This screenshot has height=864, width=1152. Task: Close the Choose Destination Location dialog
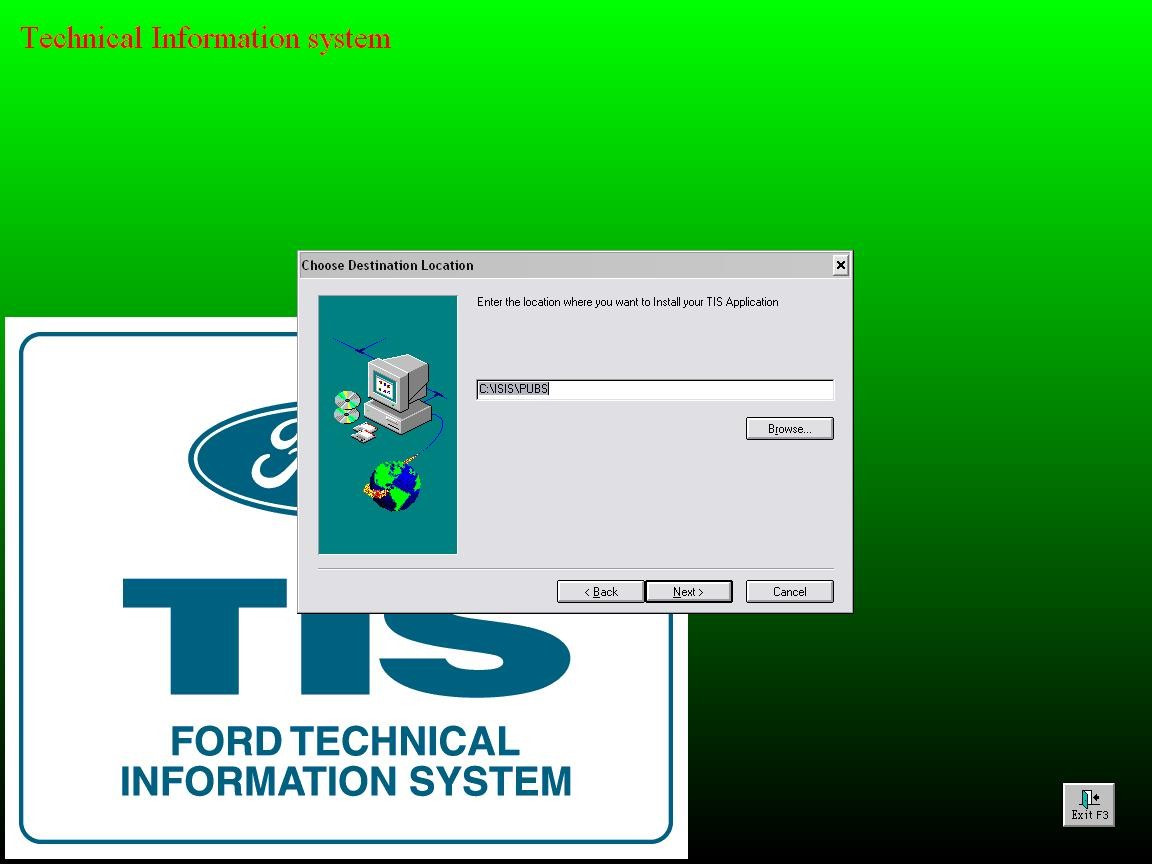(840, 265)
